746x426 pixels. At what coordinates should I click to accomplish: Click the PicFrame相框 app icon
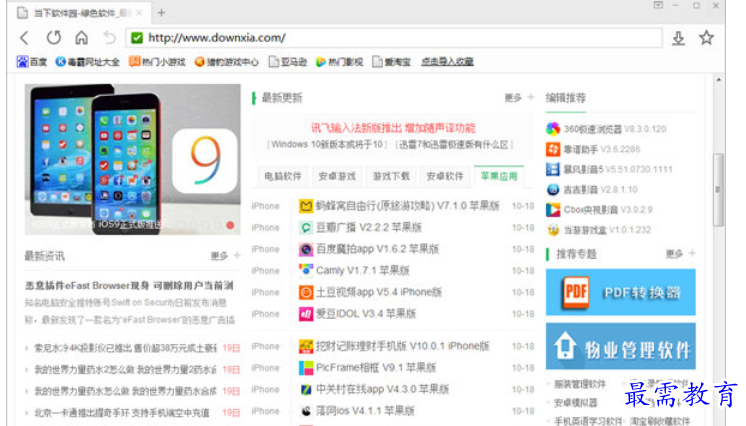coord(305,367)
